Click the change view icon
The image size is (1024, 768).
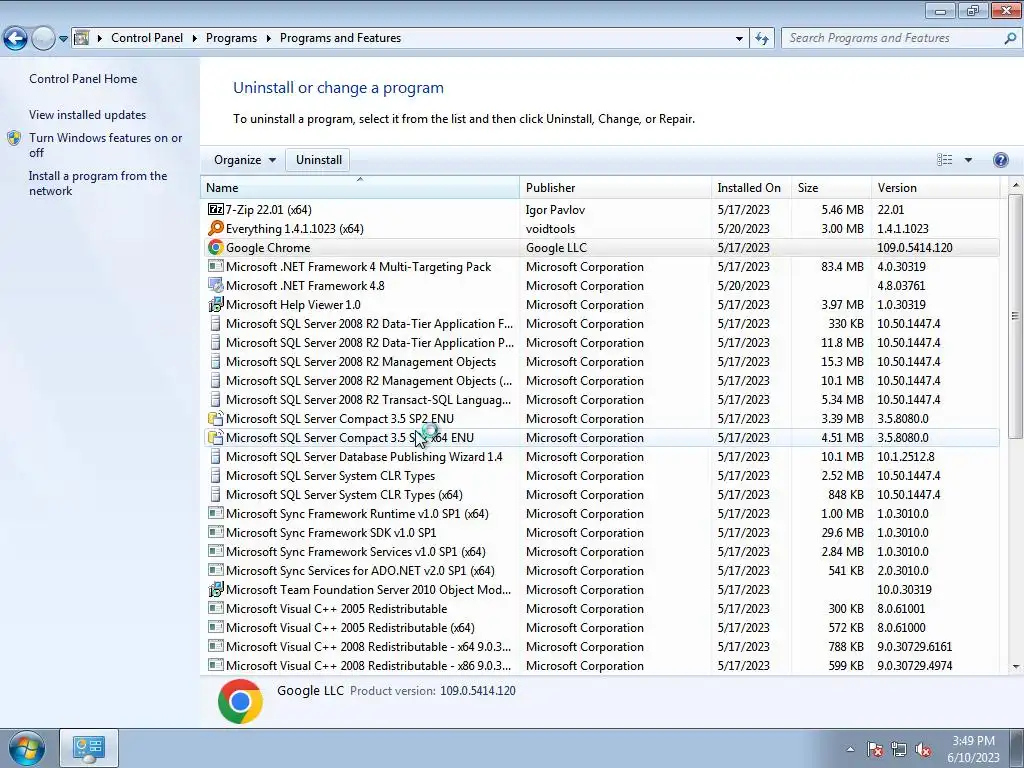point(944,160)
